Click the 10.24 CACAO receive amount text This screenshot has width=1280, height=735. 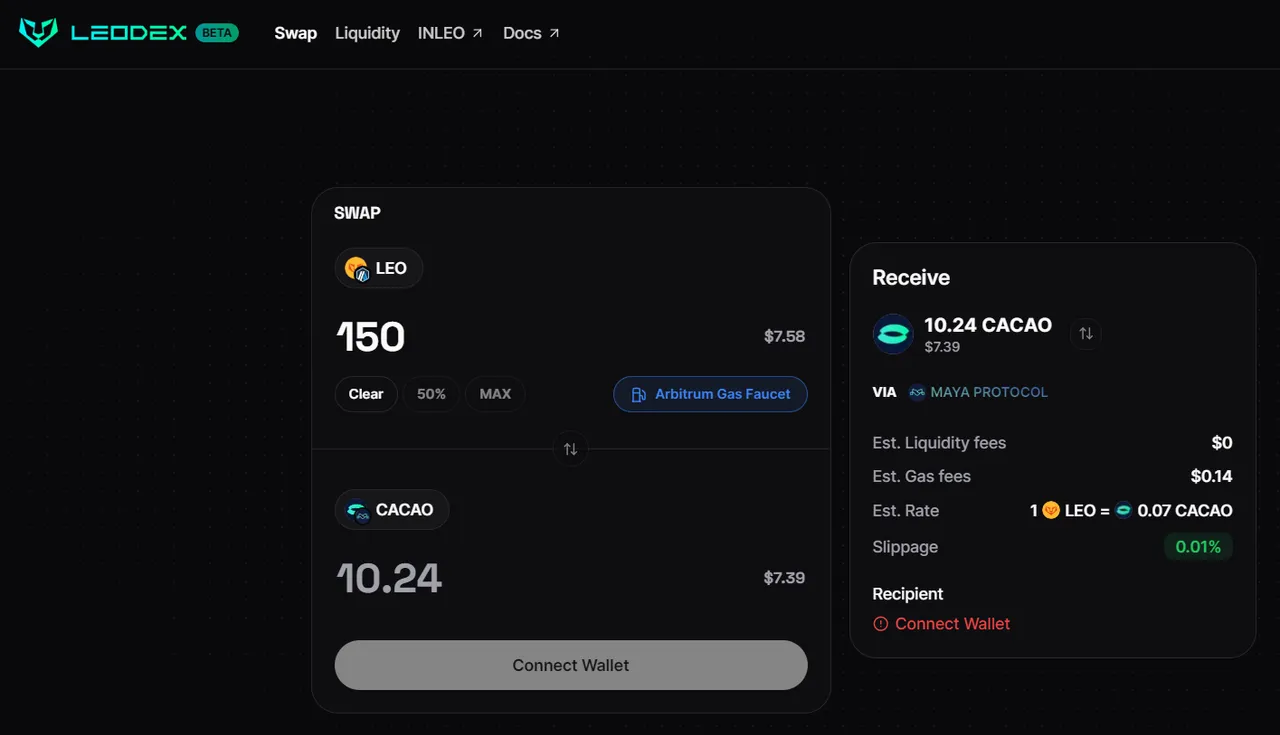click(988, 325)
